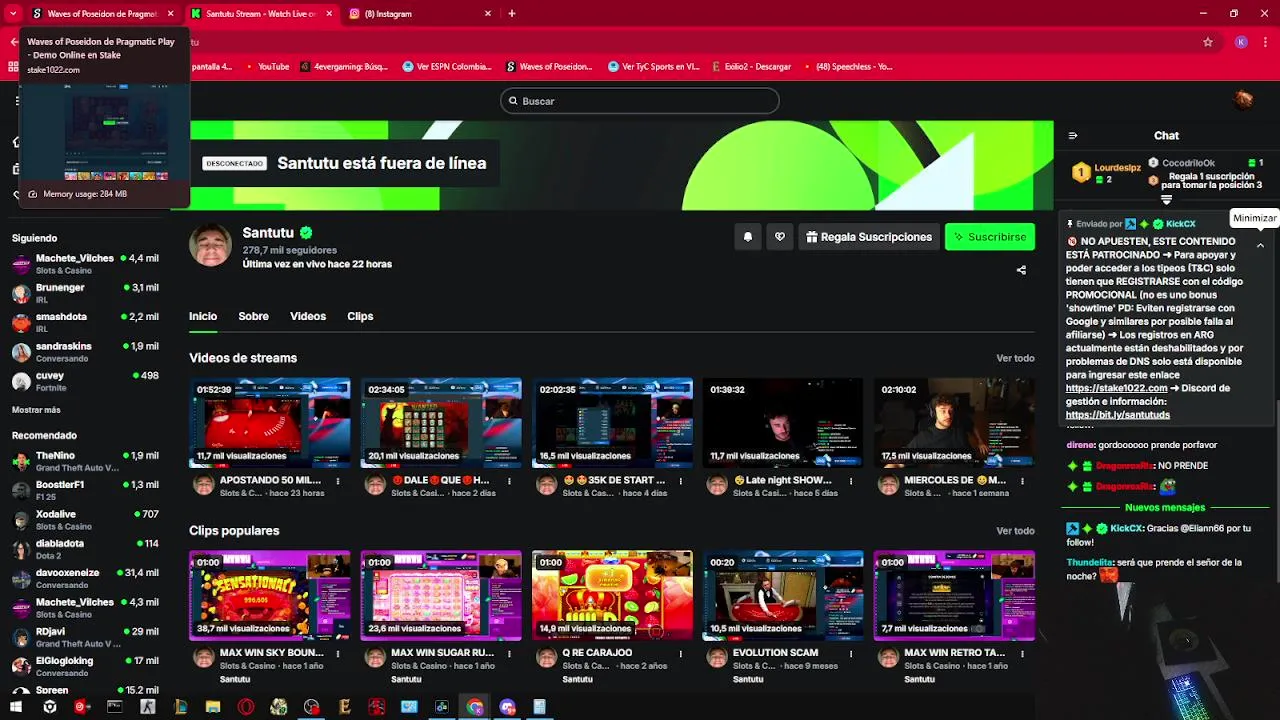Minimize the pinned chat message

tap(1260, 245)
